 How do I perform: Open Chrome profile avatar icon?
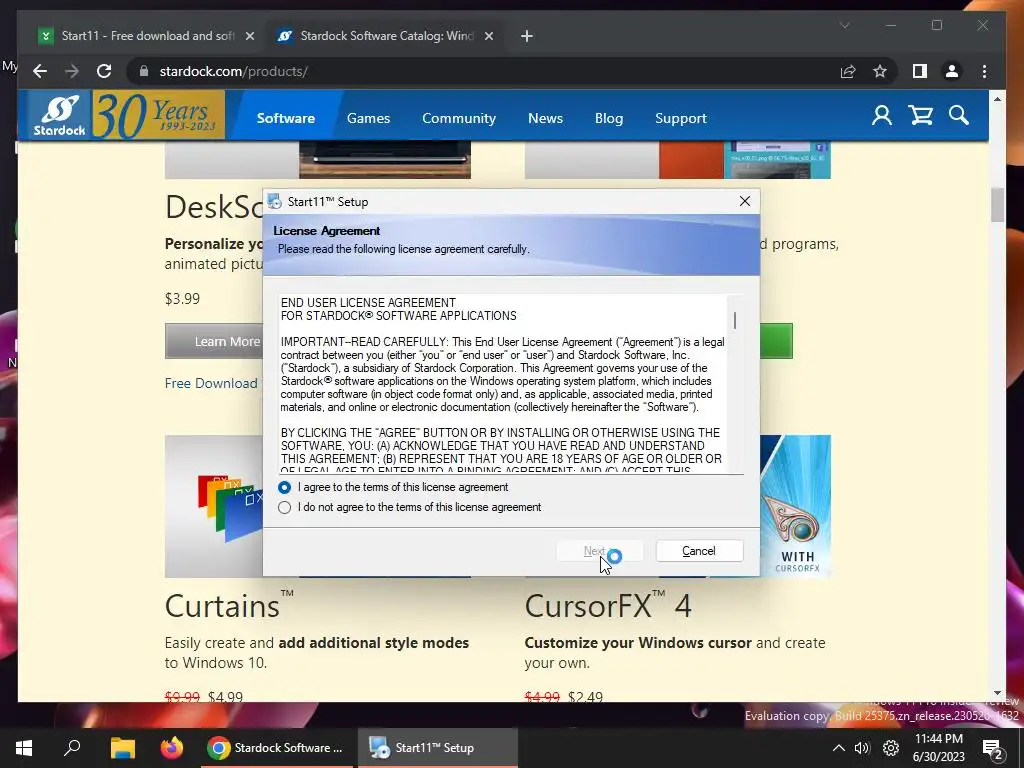[952, 71]
